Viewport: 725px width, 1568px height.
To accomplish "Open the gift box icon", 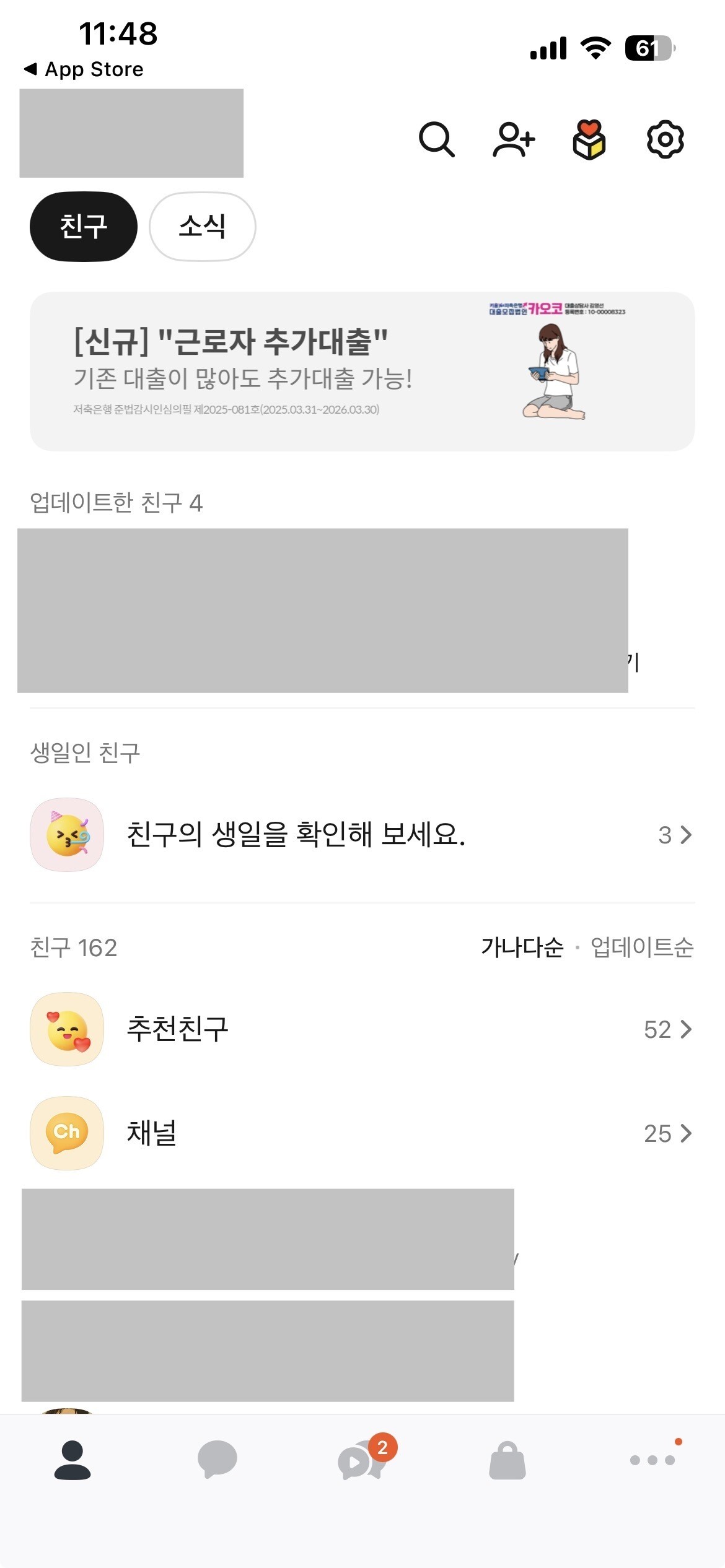I will click(589, 139).
